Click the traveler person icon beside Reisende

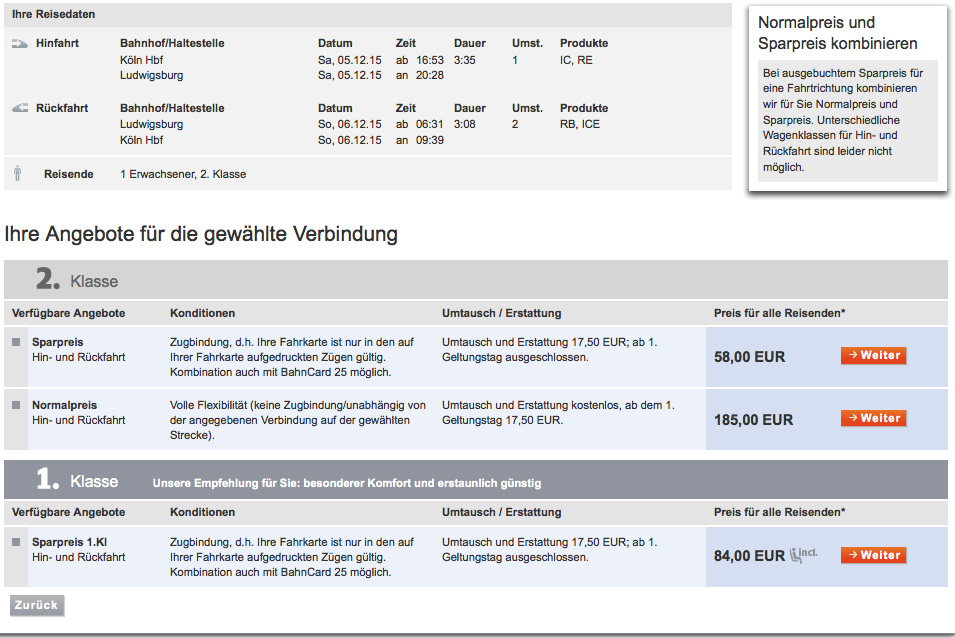tap(18, 174)
